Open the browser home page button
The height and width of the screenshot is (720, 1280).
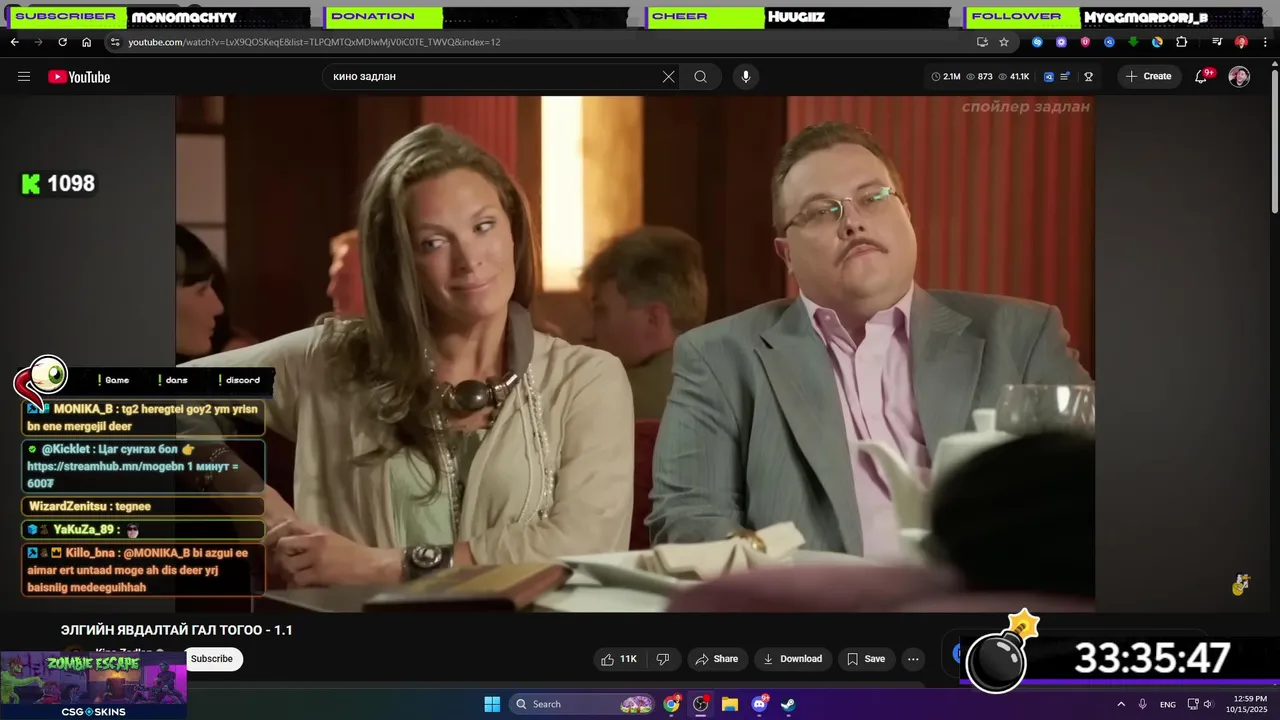tap(86, 42)
